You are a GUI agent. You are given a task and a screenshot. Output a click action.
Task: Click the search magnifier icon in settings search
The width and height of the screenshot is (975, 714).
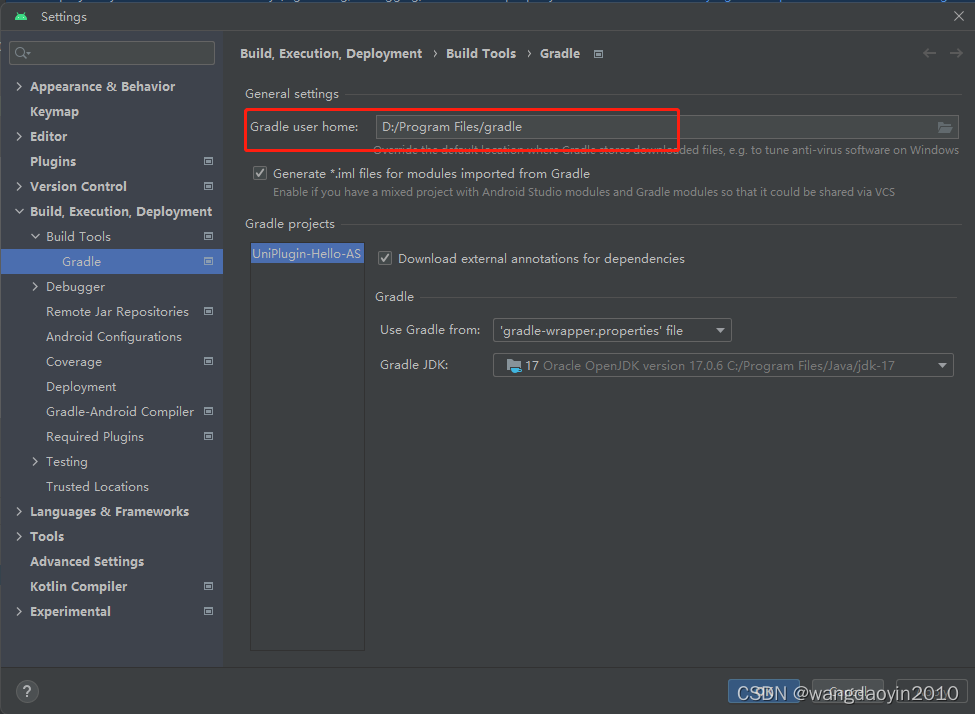(22, 53)
